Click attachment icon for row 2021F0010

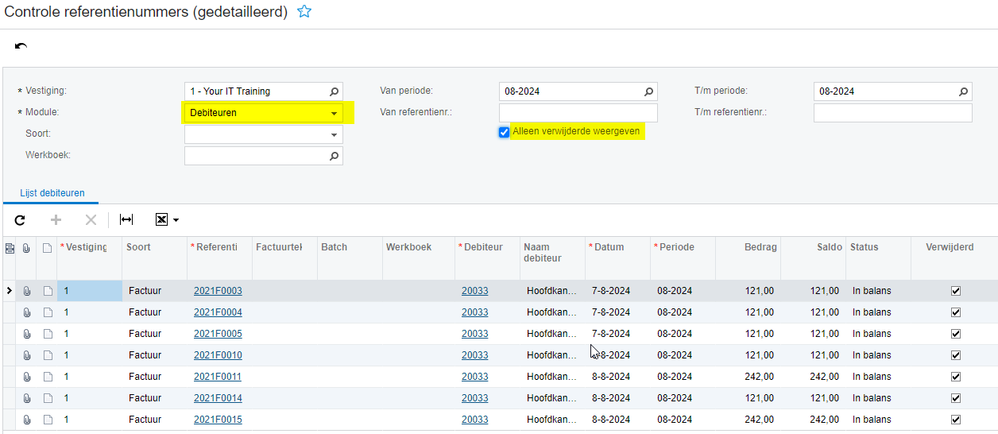coord(27,355)
